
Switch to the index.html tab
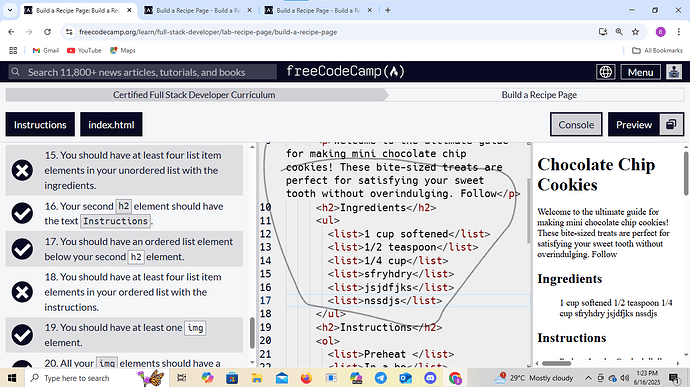click(x=111, y=125)
